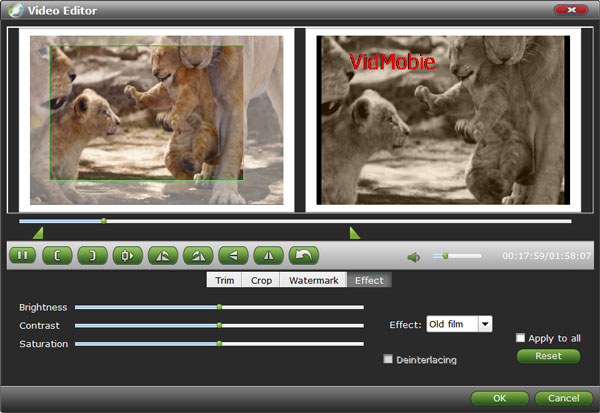Screen dimensions: 600x413
Task: Click the Contrast slider
Action: pos(219,325)
